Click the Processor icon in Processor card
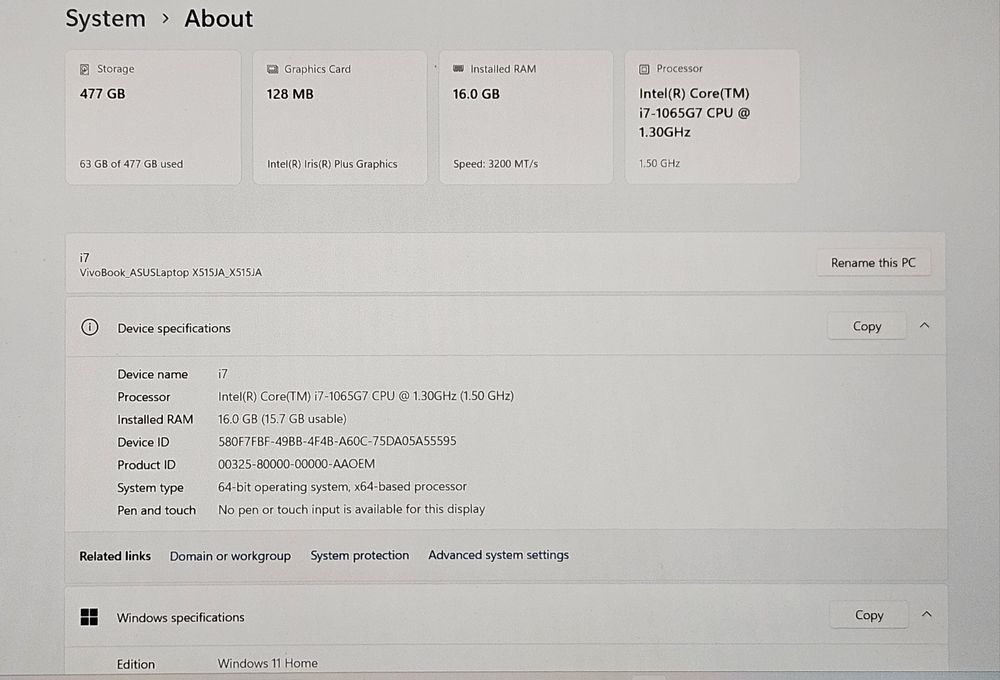 tap(644, 69)
